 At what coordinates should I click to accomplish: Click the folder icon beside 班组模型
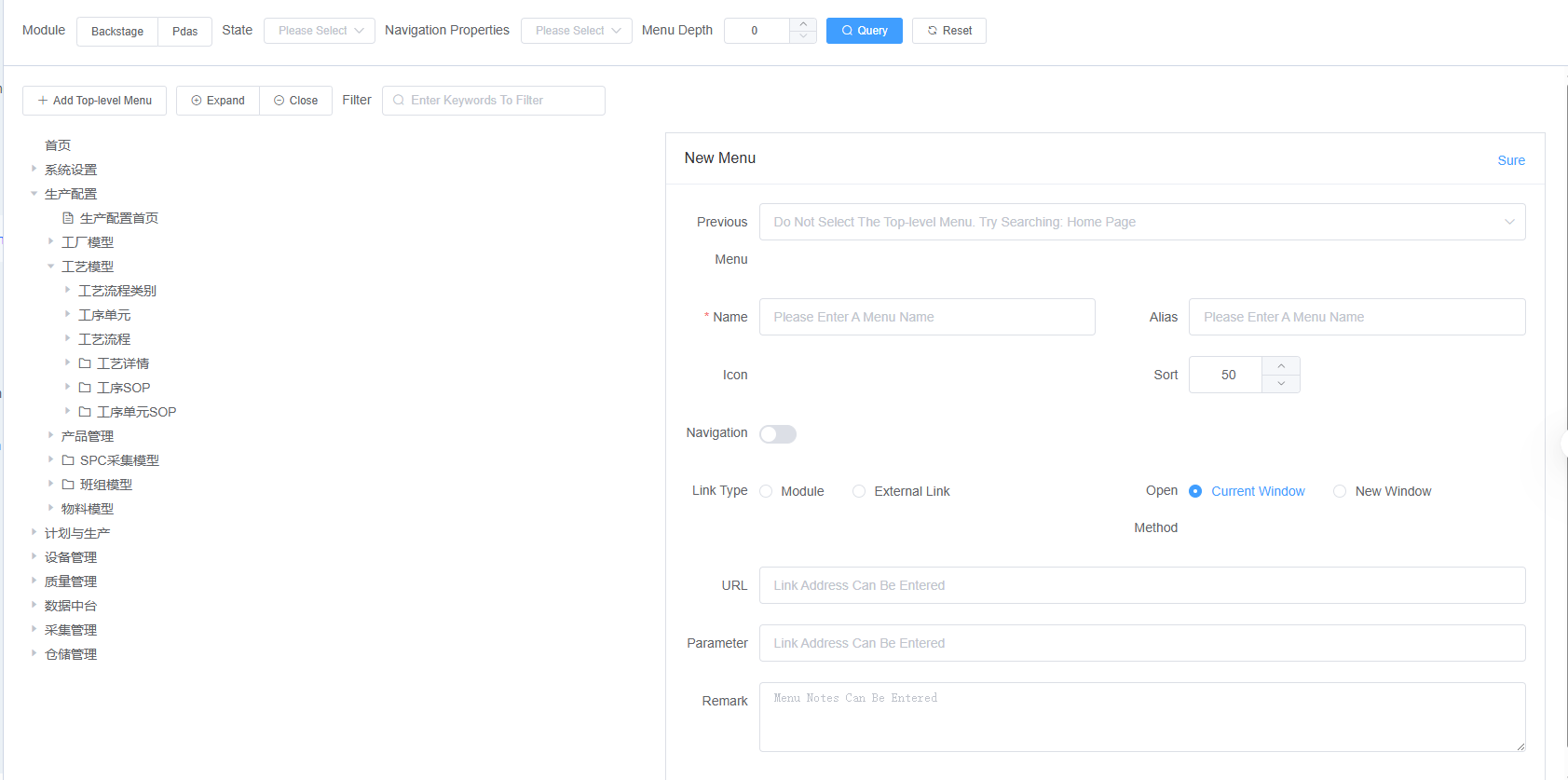point(68,485)
